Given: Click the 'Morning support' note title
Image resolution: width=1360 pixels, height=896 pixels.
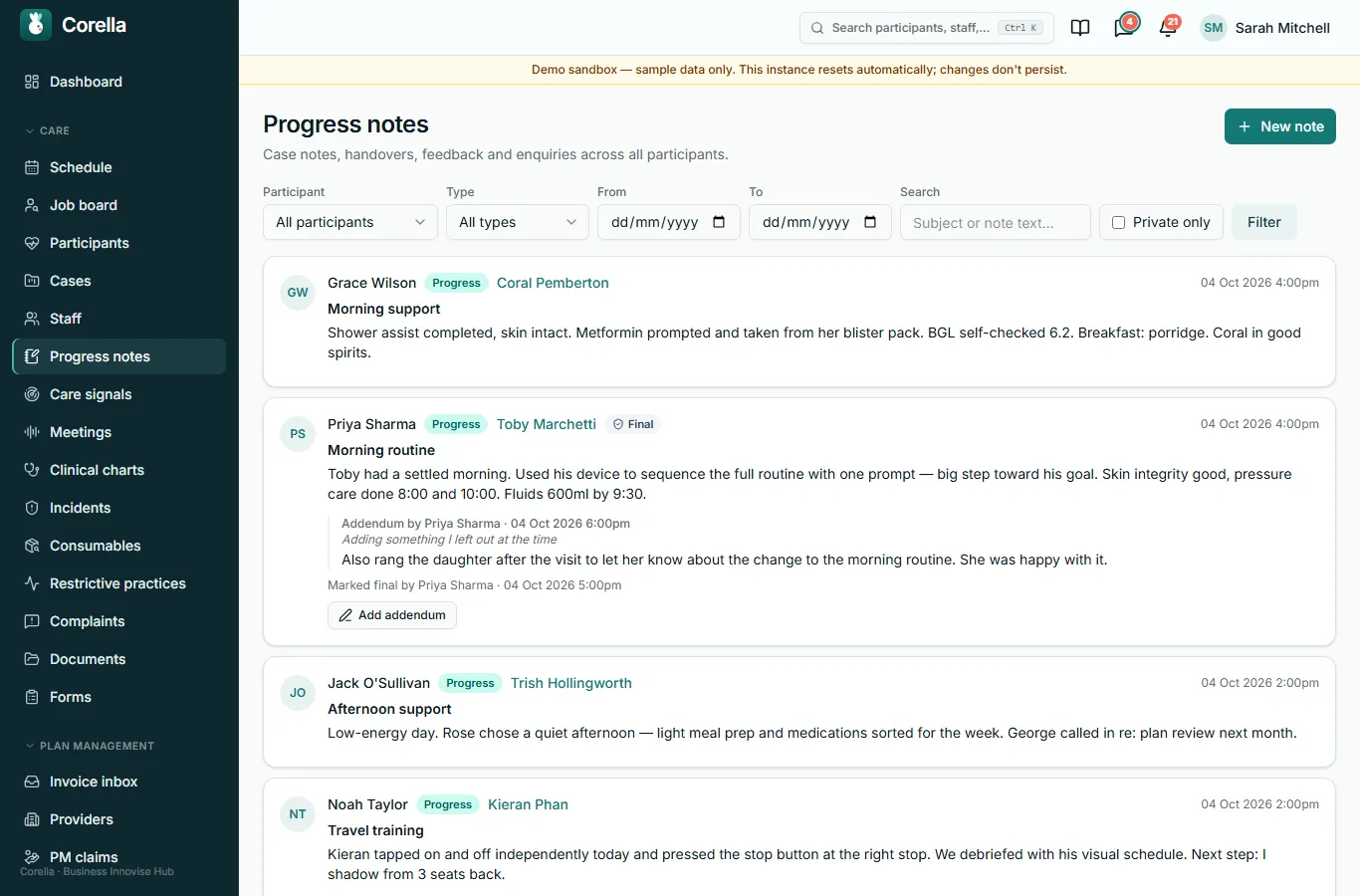Looking at the screenshot, I should [383, 309].
